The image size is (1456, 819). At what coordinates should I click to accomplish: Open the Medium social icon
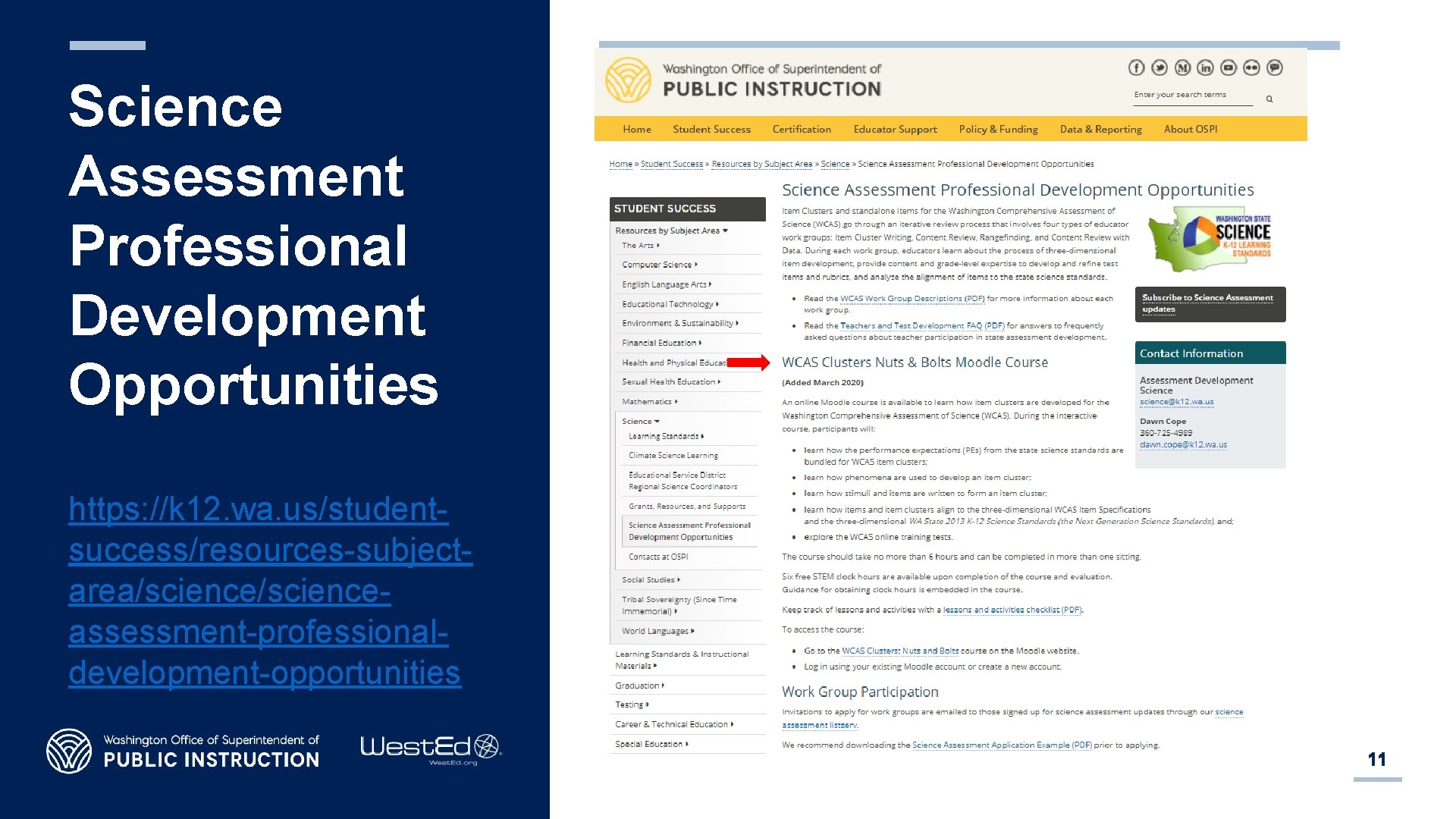(x=1182, y=67)
